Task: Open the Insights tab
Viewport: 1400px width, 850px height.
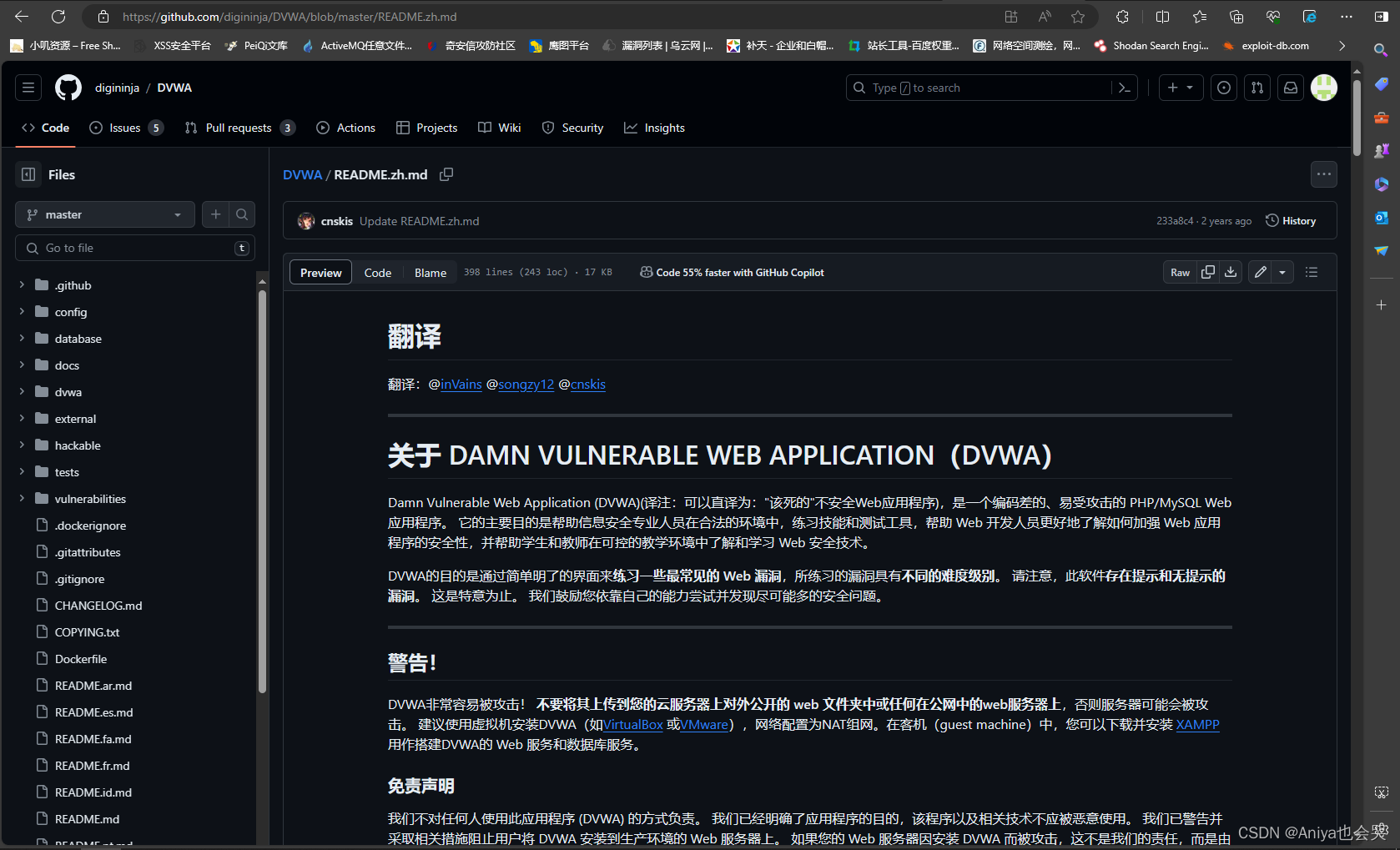Action: (x=655, y=128)
